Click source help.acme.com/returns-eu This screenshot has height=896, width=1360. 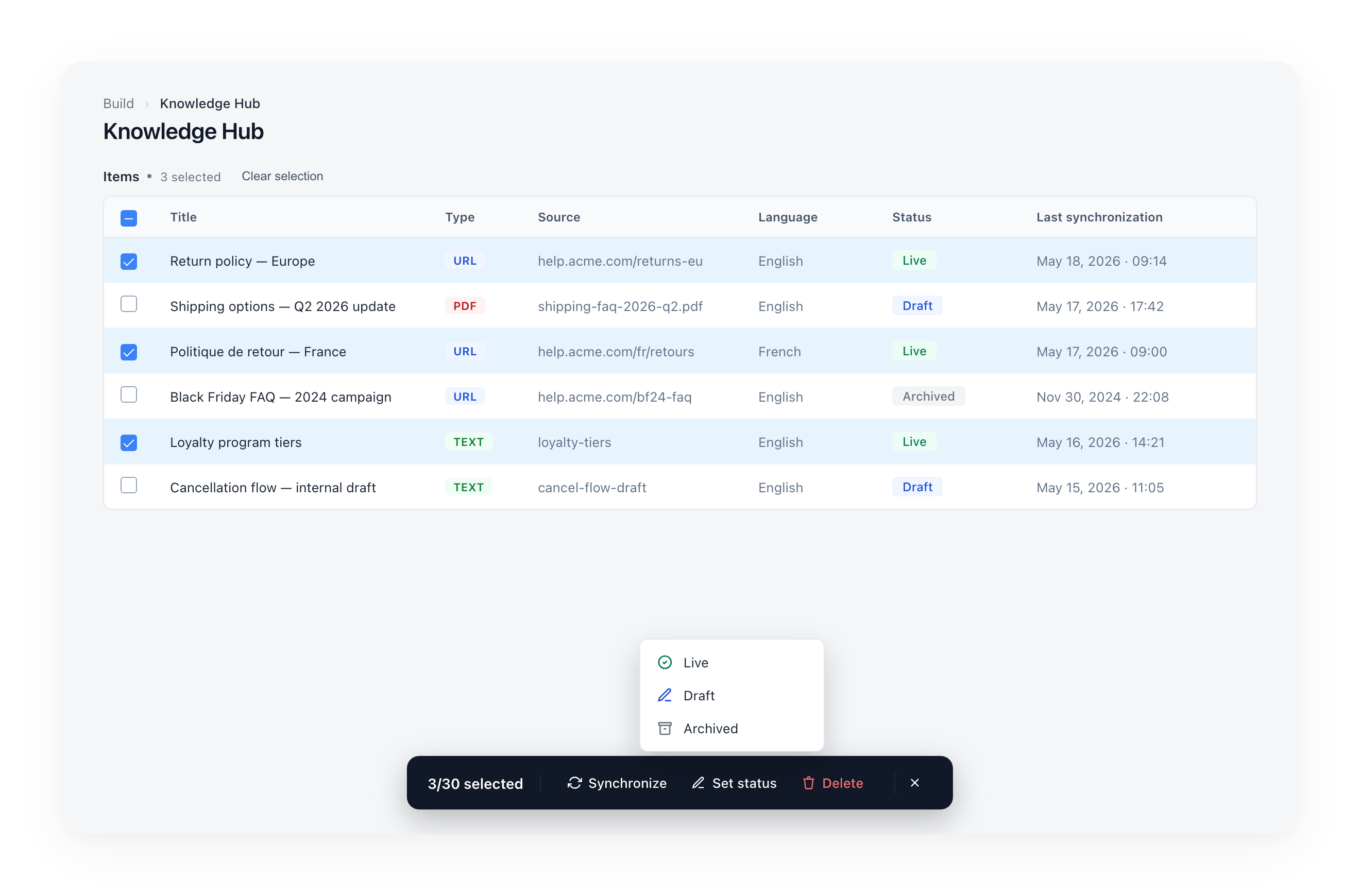(x=620, y=261)
